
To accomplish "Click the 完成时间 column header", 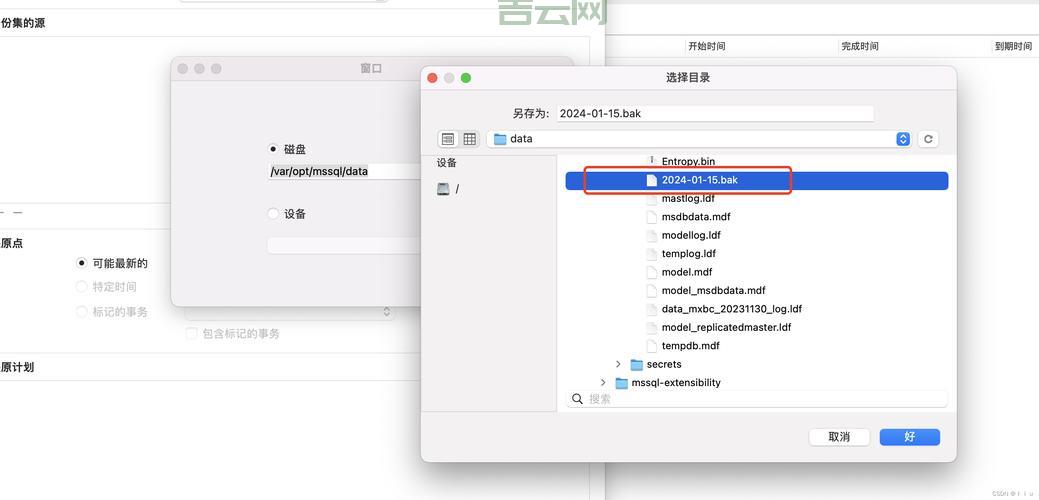I will (860, 46).
